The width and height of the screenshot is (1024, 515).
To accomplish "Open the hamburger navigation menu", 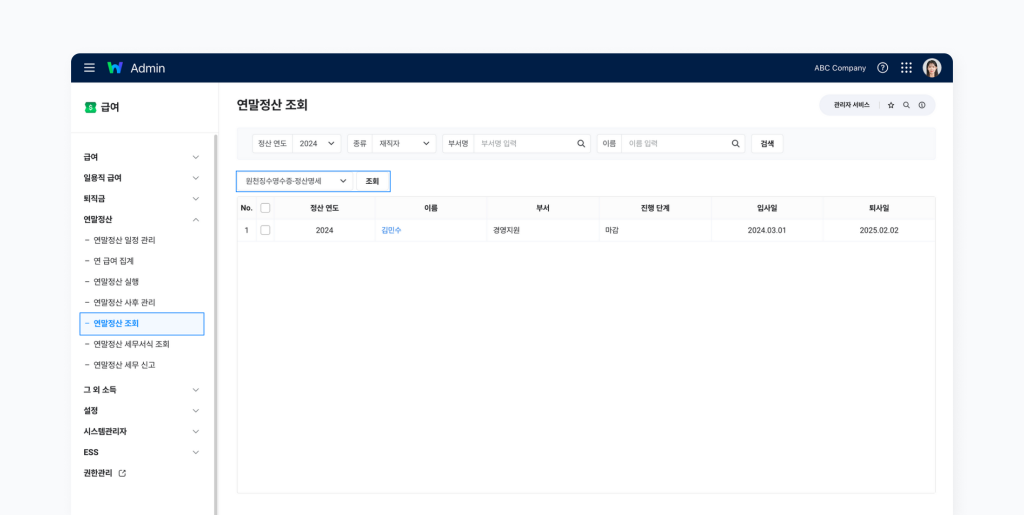I will tap(89, 68).
